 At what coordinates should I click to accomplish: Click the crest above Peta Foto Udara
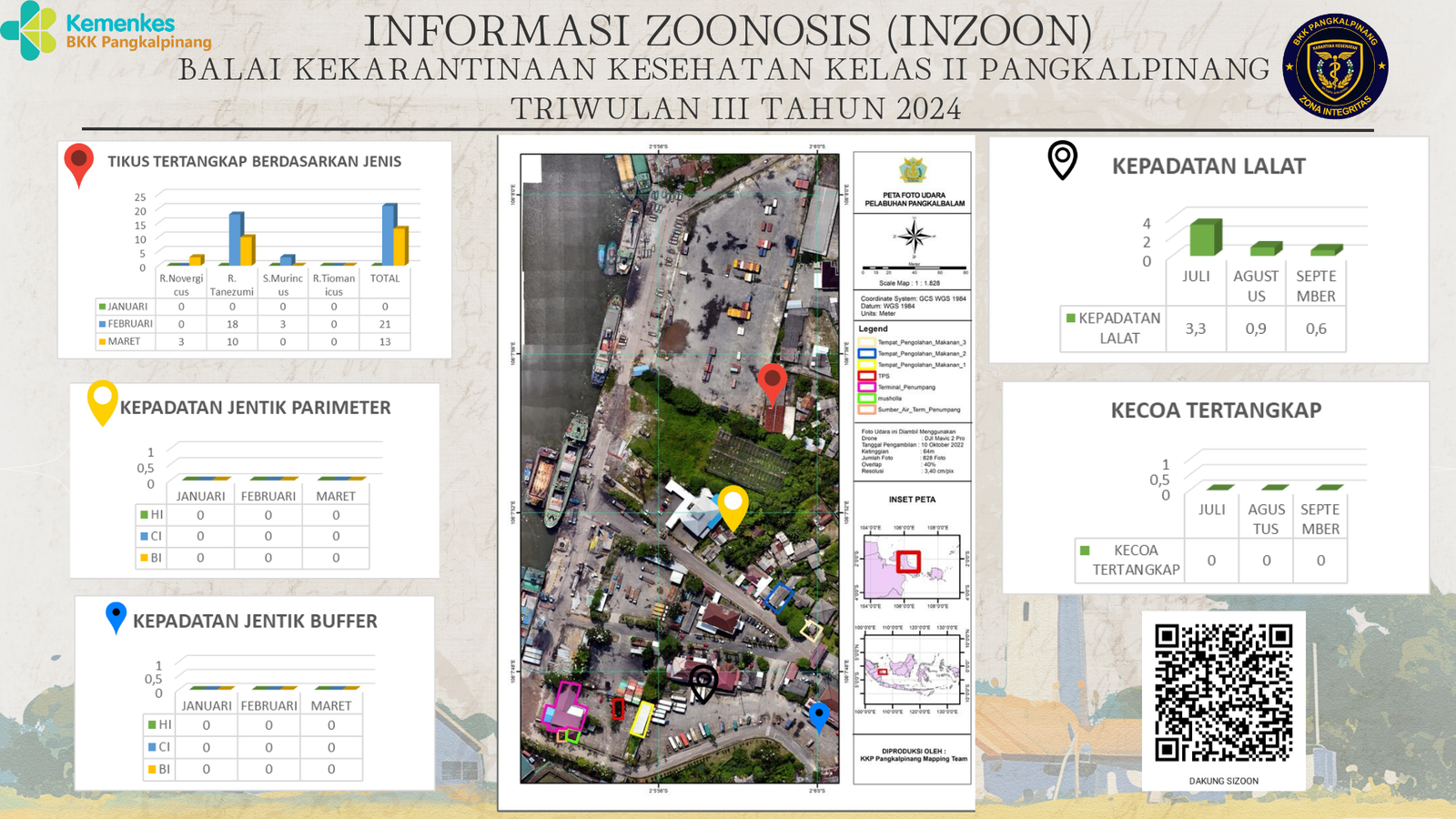(912, 170)
